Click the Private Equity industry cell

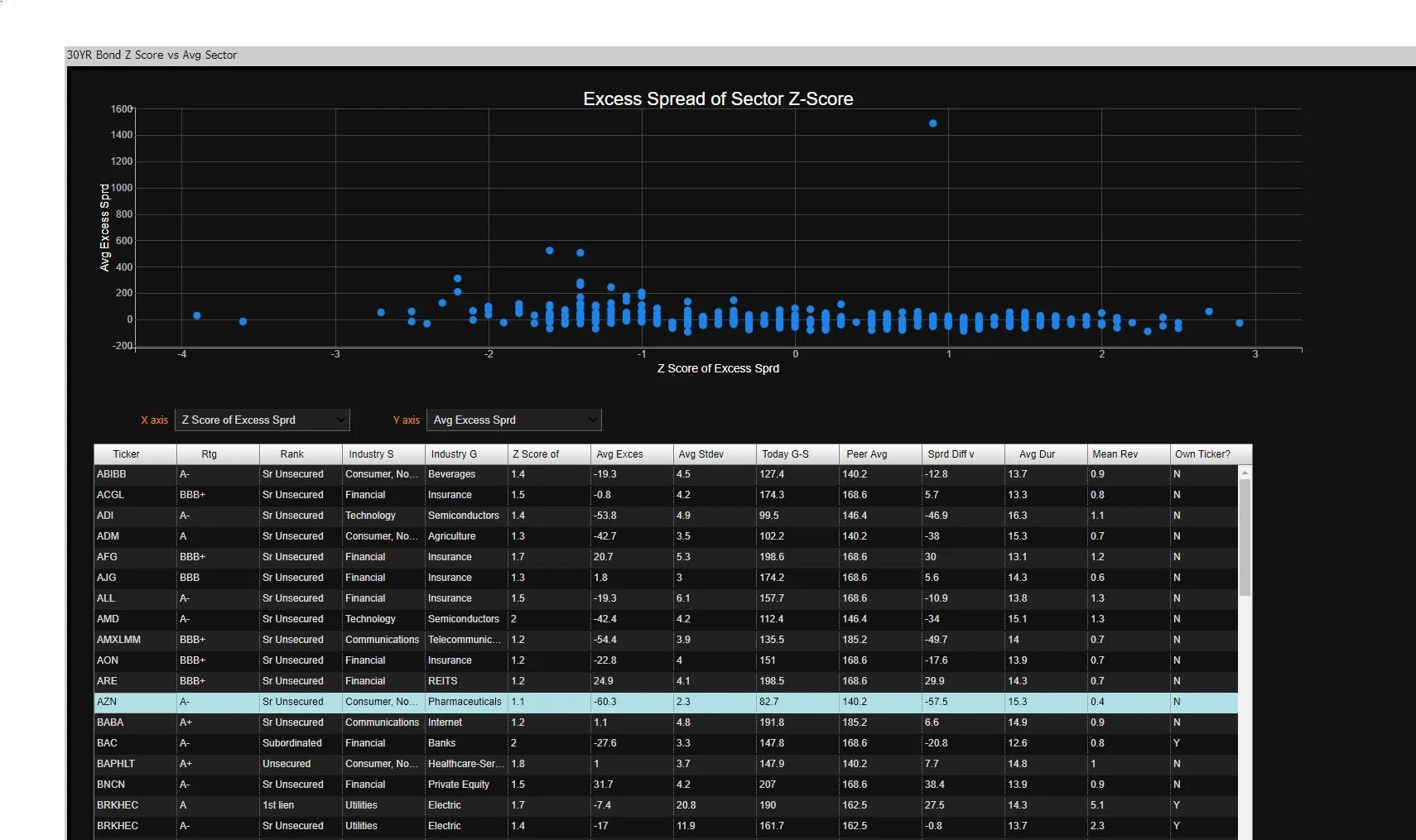pyautogui.click(x=466, y=785)
